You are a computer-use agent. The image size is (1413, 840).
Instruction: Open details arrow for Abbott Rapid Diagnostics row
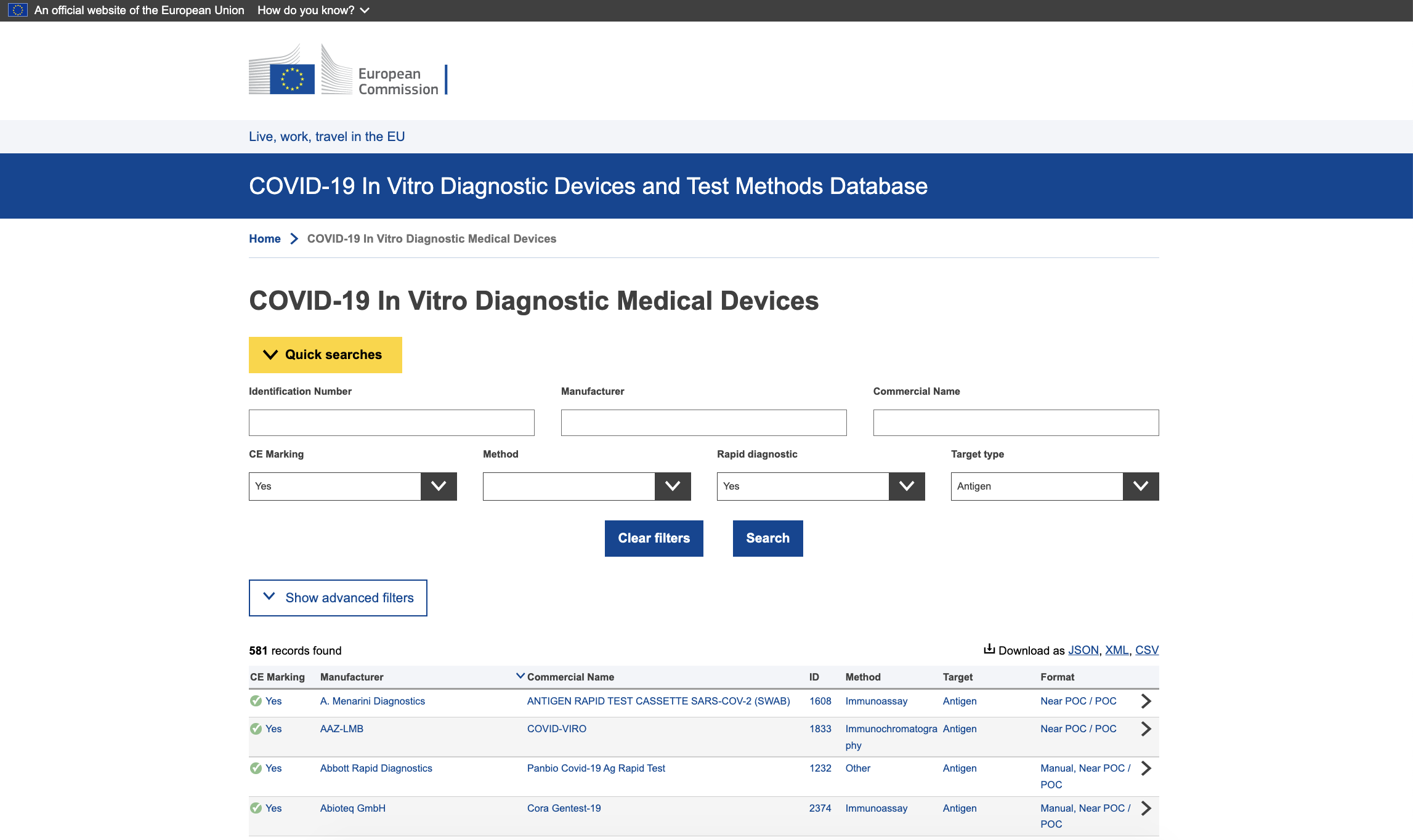coord(1146,769)
